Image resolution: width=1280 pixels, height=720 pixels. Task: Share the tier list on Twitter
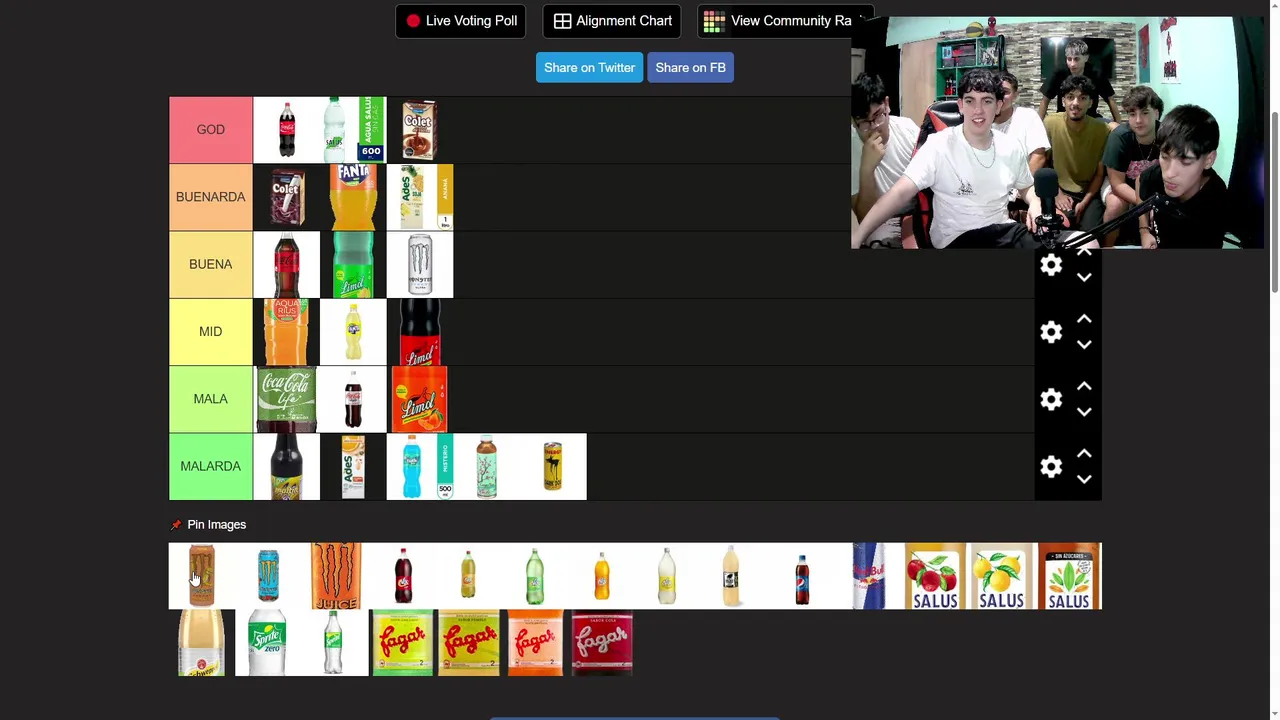589,67
